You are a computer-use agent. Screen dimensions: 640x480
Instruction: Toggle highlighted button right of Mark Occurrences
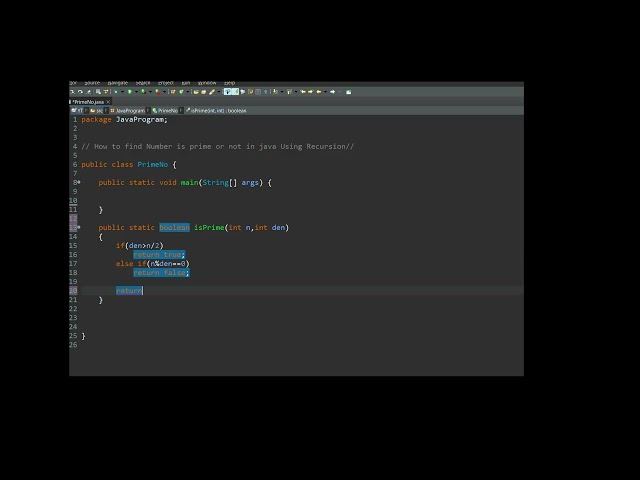[236, 92]
